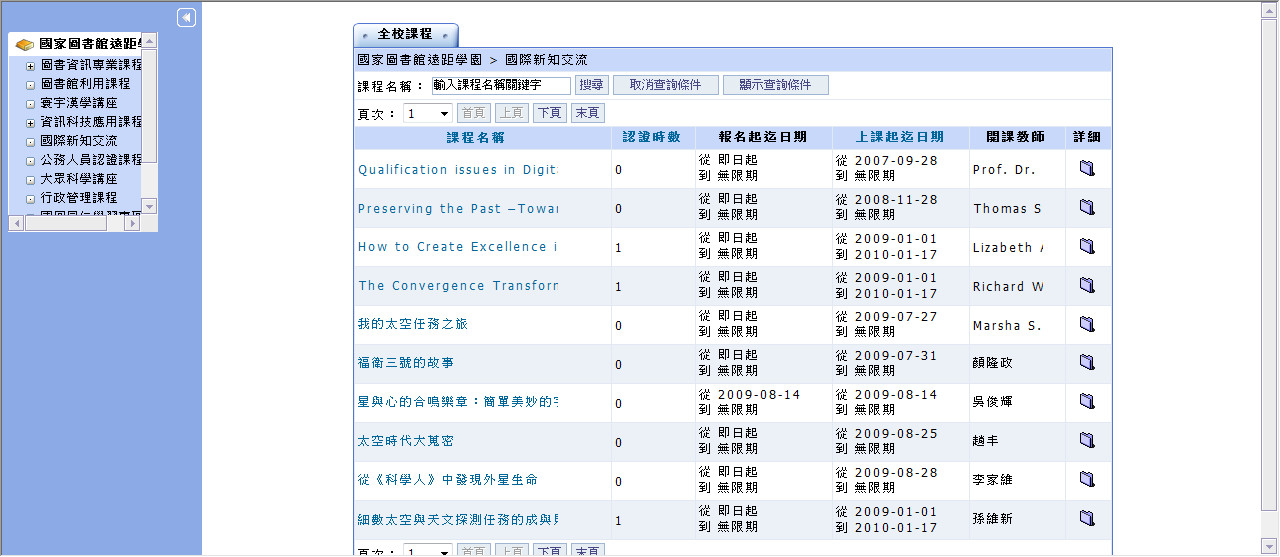Open details icon for 福衛三號的故事

pos(1087,363)
